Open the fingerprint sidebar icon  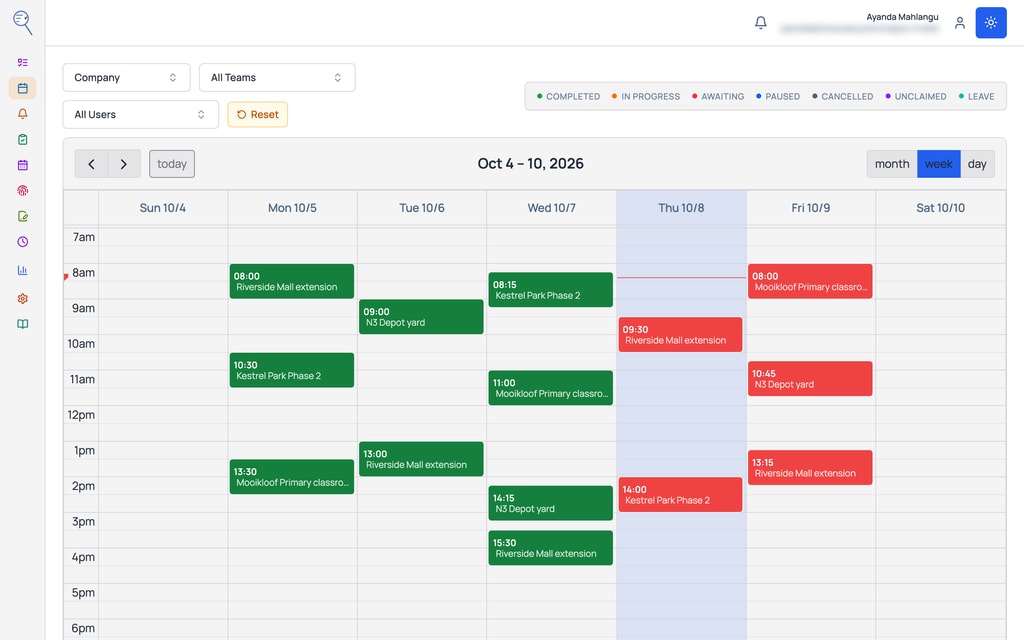click(x=22, y=191)
